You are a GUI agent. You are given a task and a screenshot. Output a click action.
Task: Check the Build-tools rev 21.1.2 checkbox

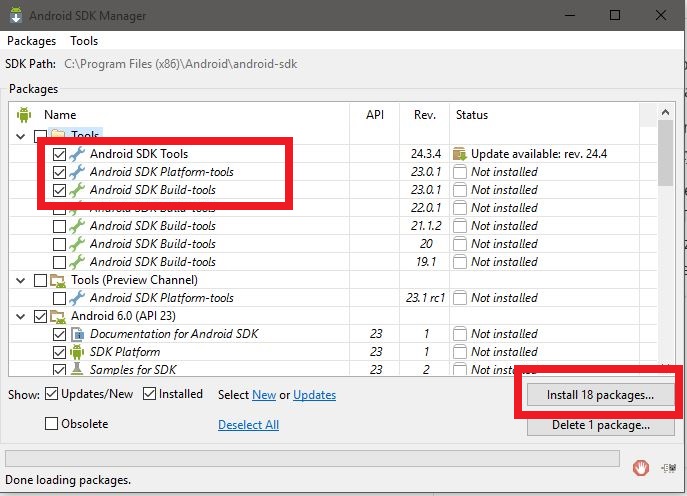pyautogui.click(x=59, y=226)
